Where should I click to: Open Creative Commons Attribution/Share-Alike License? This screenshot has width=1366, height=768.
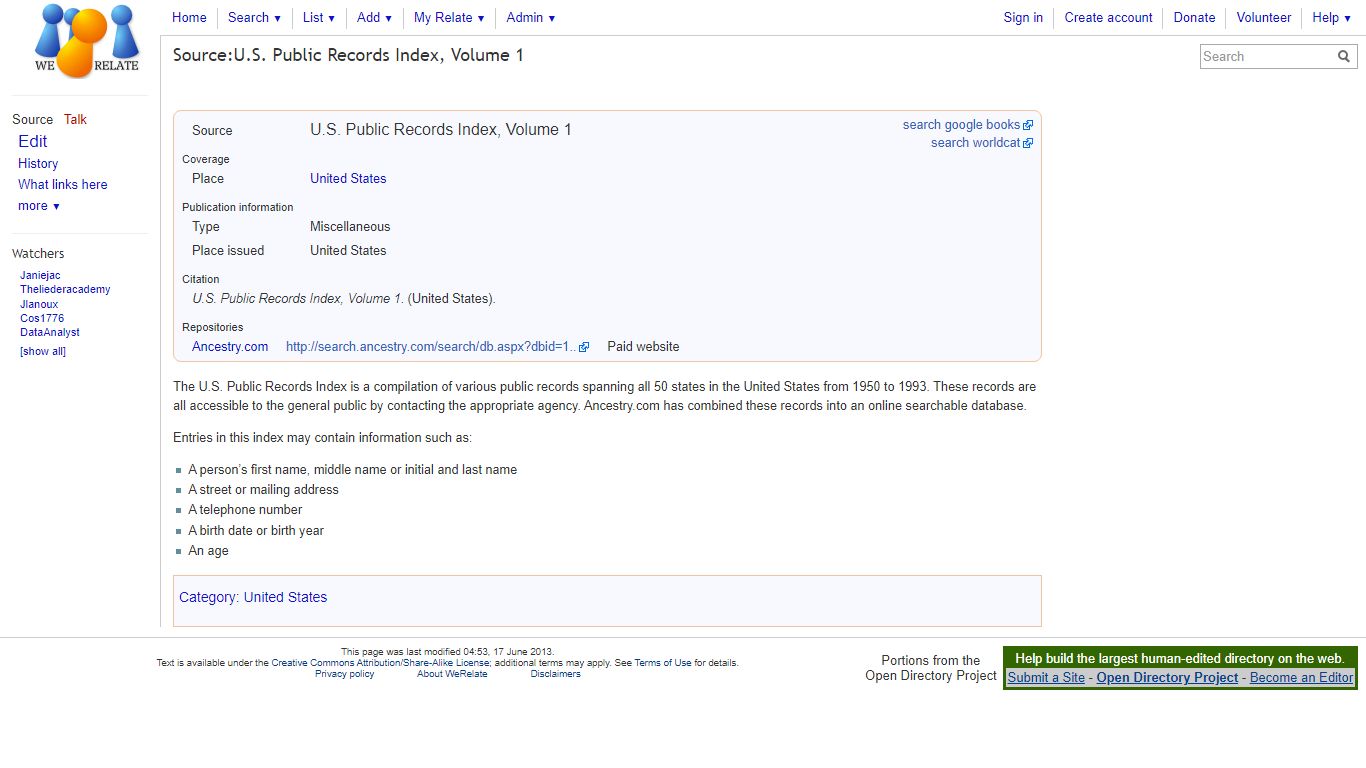click(x=381, y=663)
